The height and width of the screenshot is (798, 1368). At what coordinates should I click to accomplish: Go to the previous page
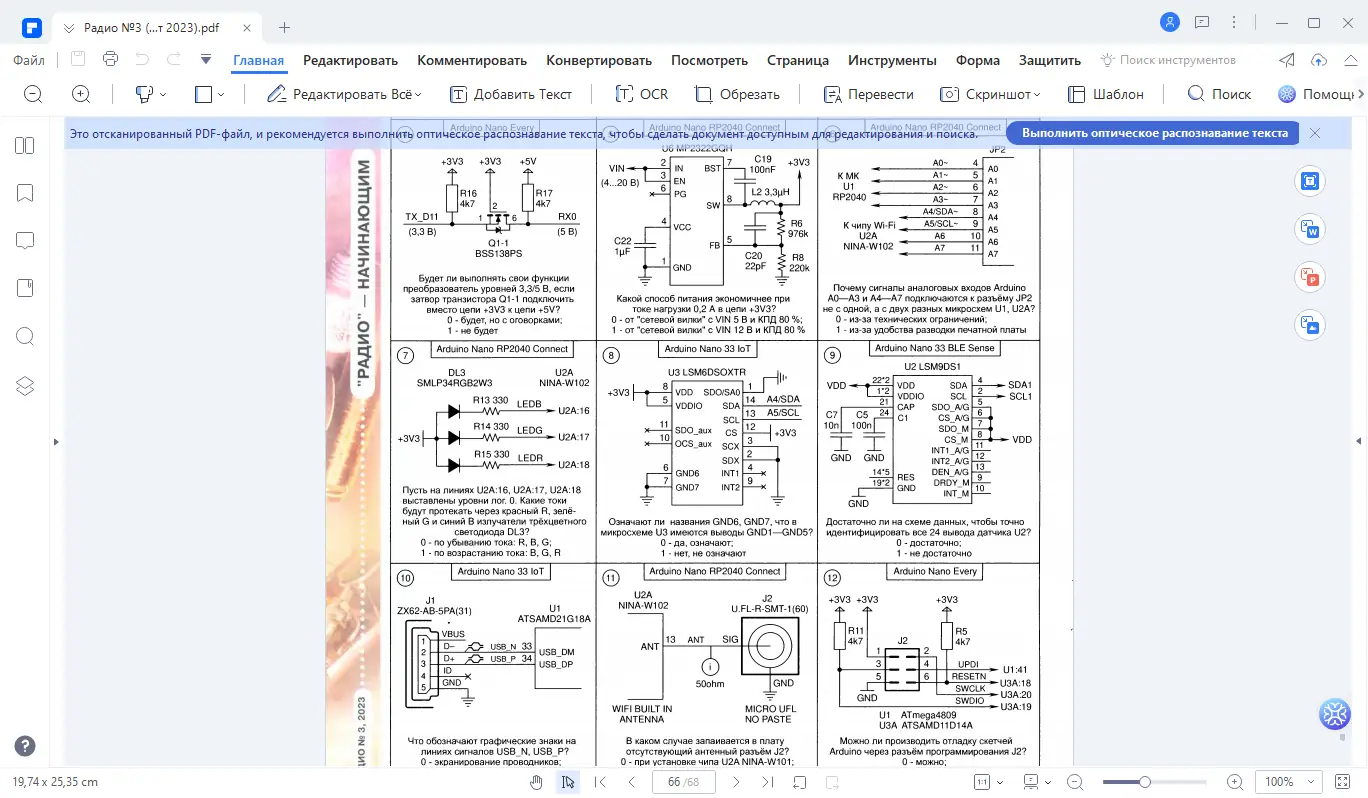(632, 782)
